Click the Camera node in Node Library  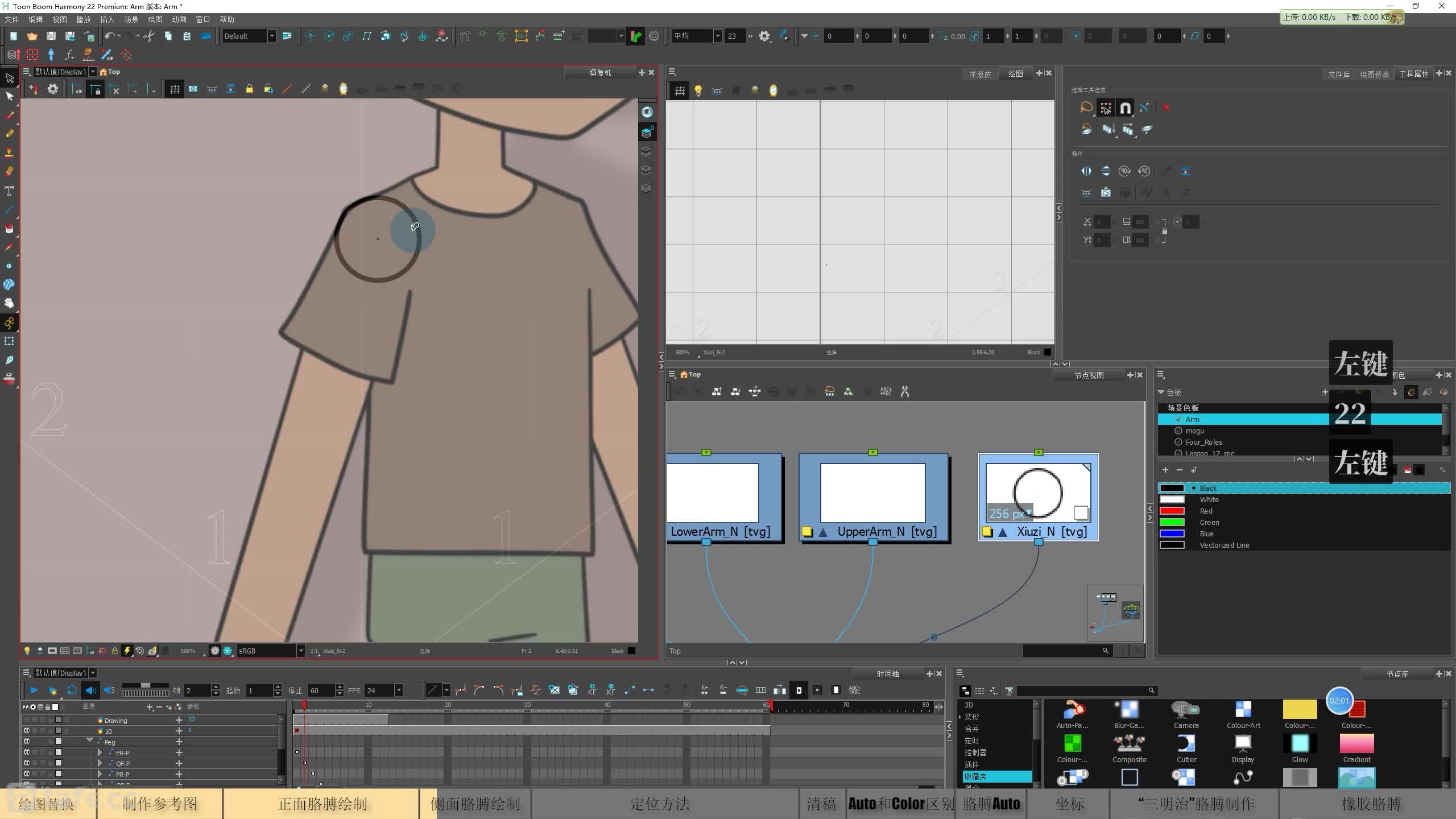click(x=1186, y=714)
